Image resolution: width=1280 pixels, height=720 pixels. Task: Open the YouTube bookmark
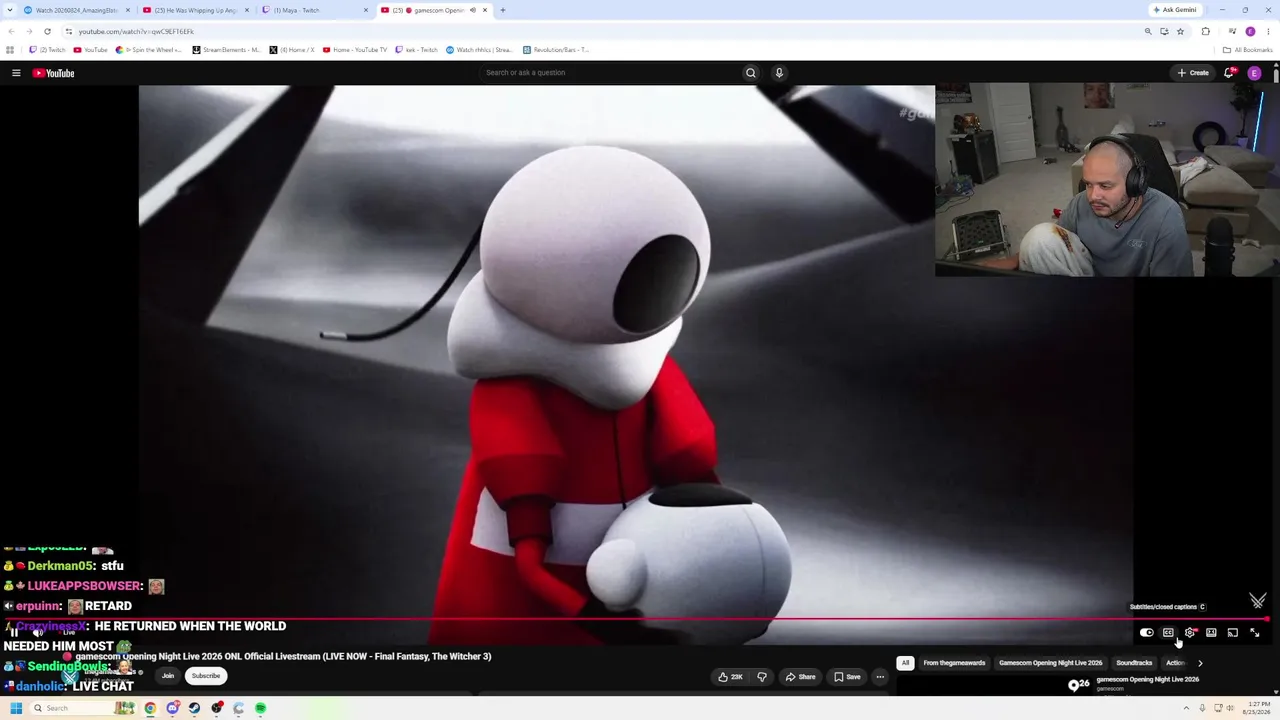(x=90, y=50)
